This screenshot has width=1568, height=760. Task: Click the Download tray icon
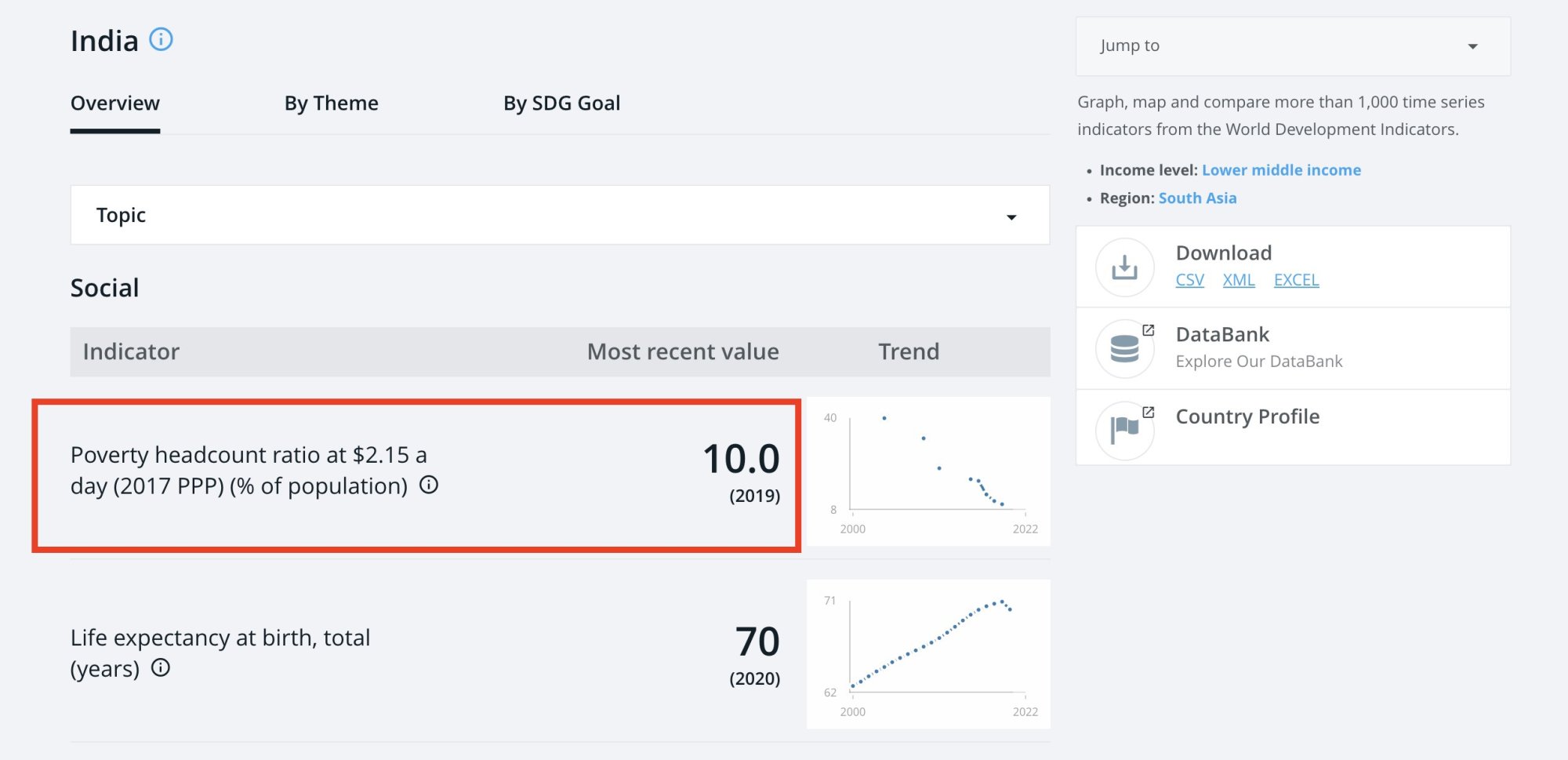pos(1124,267)
